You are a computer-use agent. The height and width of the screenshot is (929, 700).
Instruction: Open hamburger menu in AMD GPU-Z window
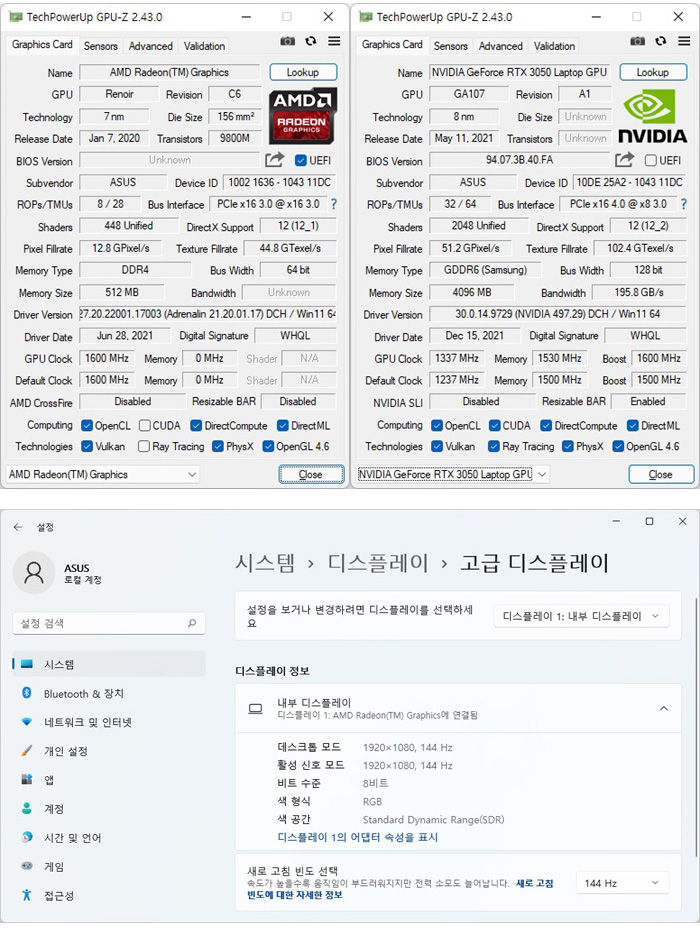click(x=334, y=41)
